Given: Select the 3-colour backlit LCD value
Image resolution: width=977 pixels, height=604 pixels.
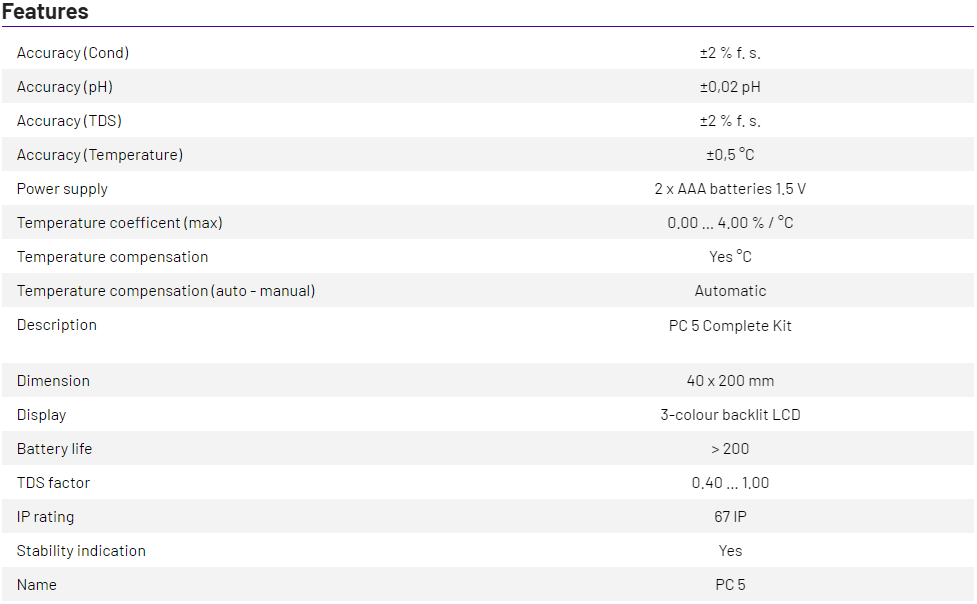Looking at the screenshot, I should point(730,415).
